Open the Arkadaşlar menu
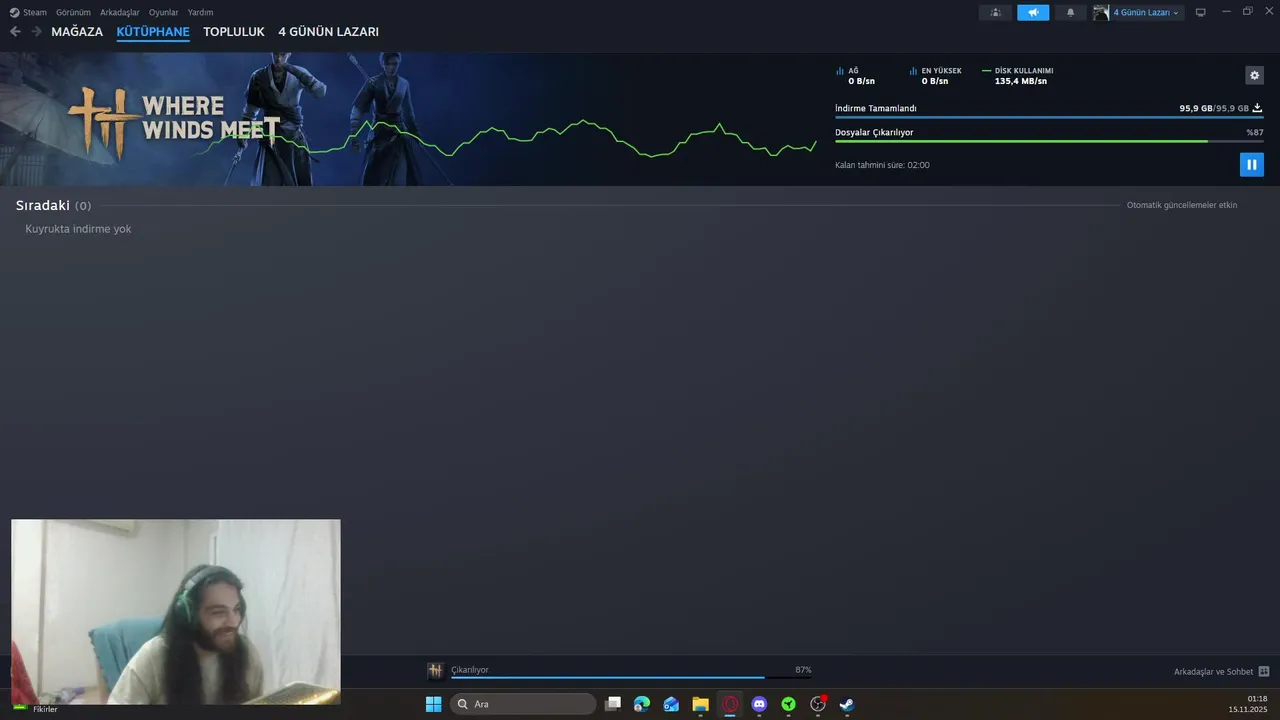 point(120,12)
